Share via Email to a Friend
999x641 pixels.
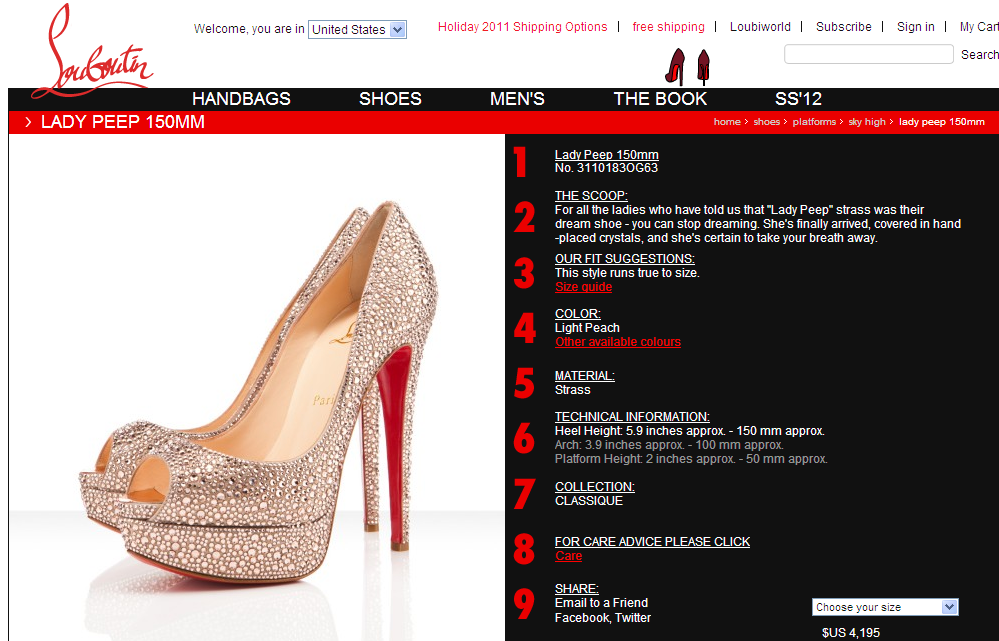pos(601,603)
